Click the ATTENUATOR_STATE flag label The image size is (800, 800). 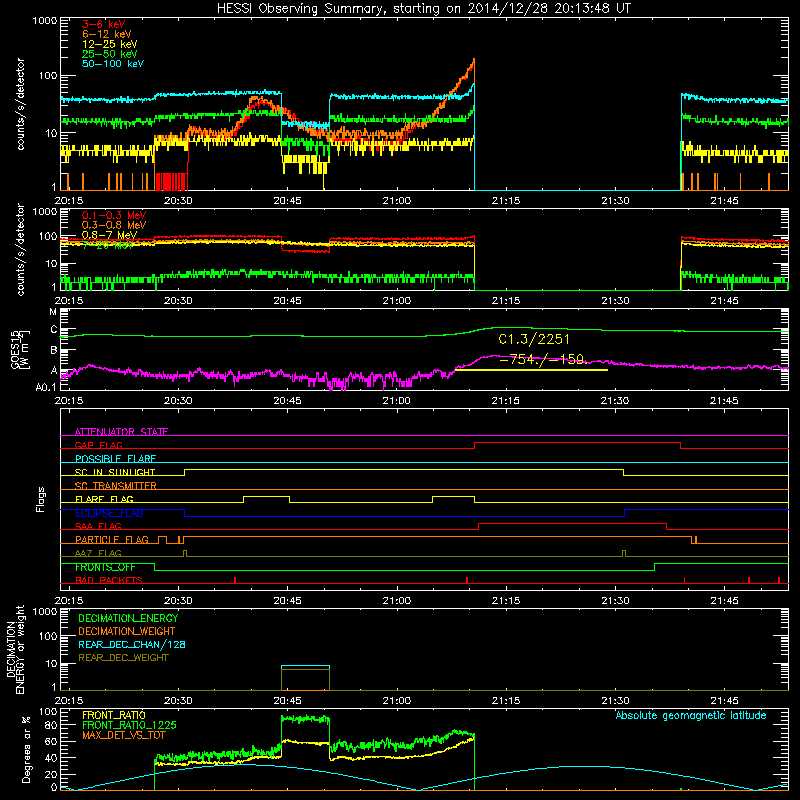coord(121,432)
